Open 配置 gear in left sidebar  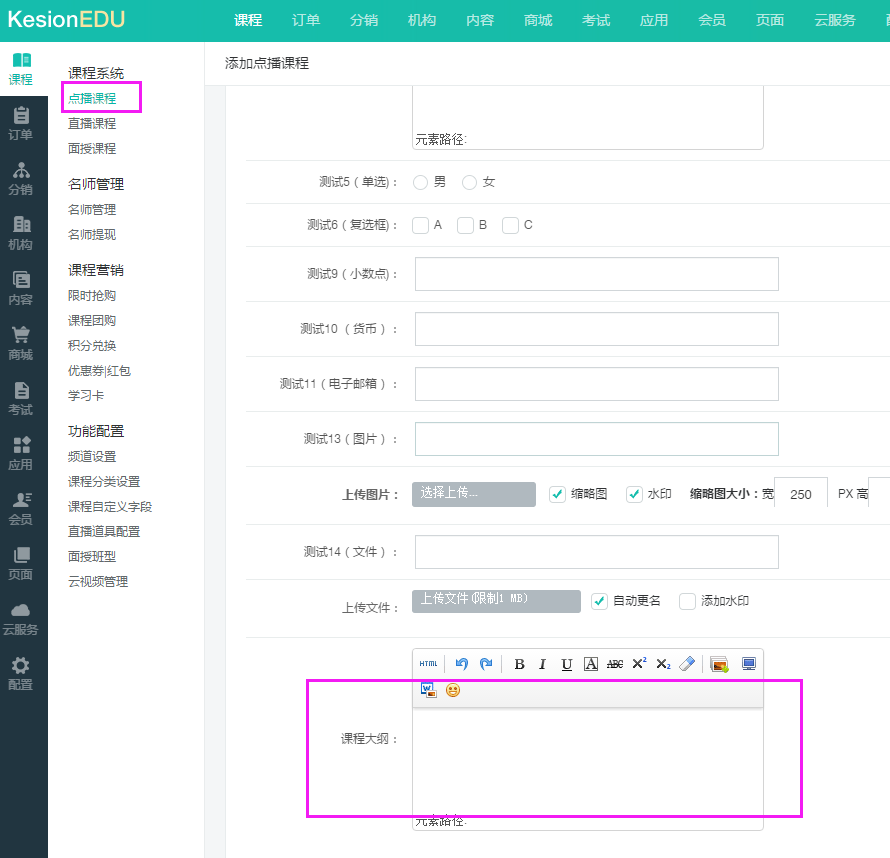[20, 672]
